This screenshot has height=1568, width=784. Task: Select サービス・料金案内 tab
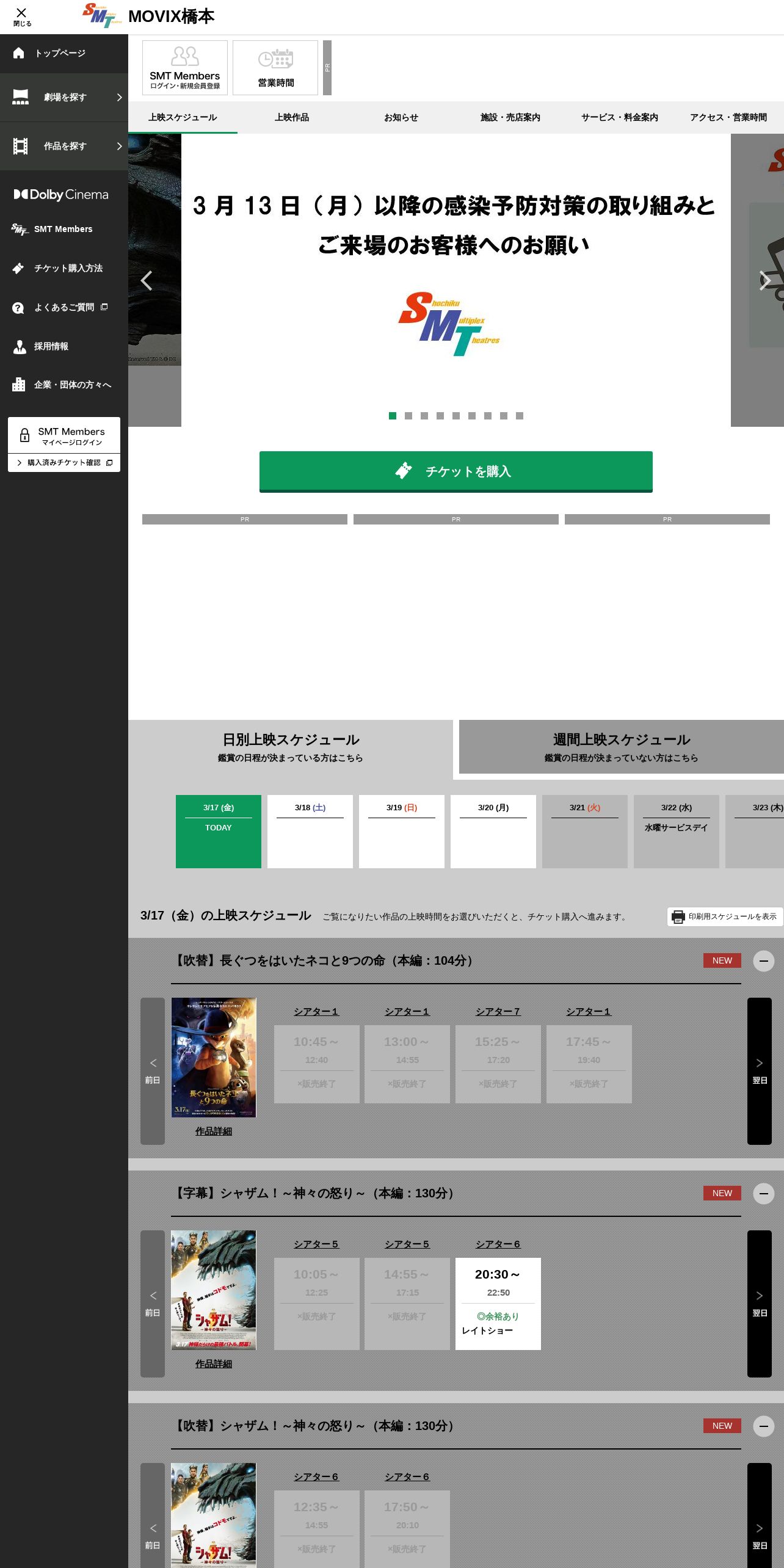[x=620, y=117]
